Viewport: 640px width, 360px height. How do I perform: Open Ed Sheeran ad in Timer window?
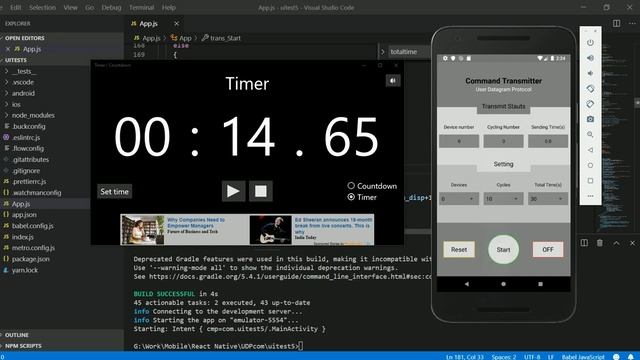click(311, 230)
